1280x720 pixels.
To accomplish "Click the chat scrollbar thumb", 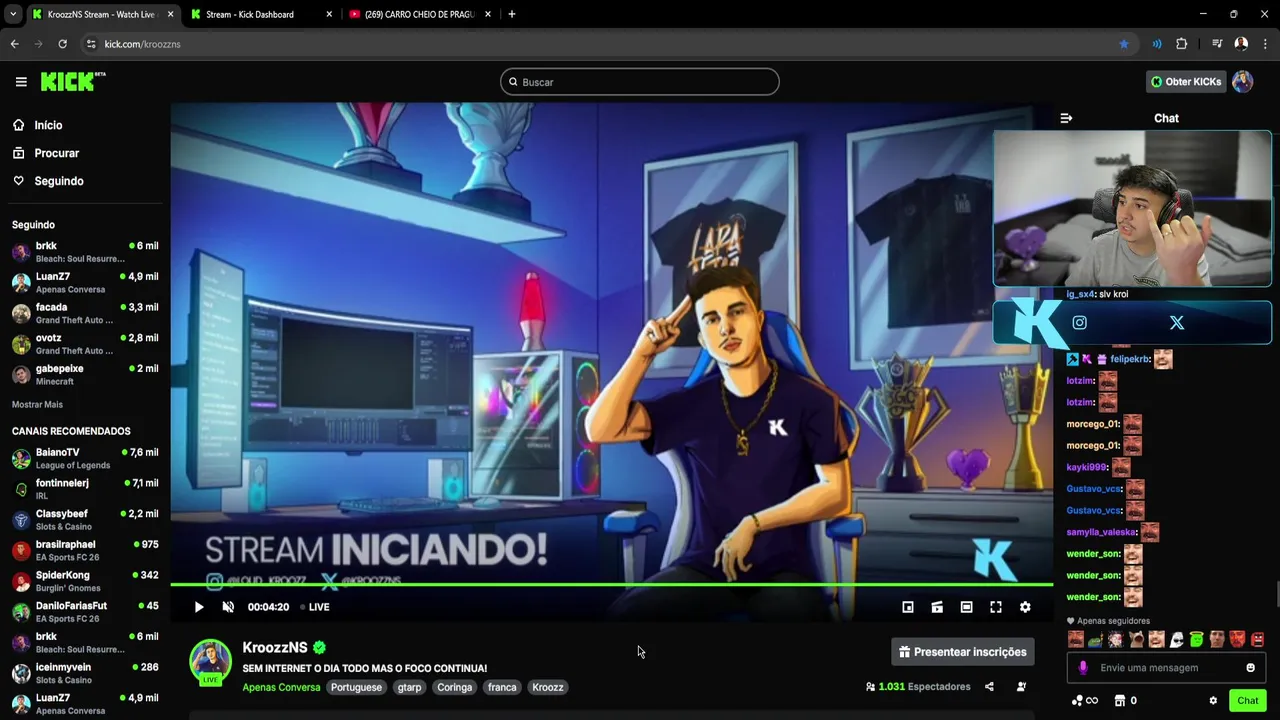I will tap(1277, 594).
